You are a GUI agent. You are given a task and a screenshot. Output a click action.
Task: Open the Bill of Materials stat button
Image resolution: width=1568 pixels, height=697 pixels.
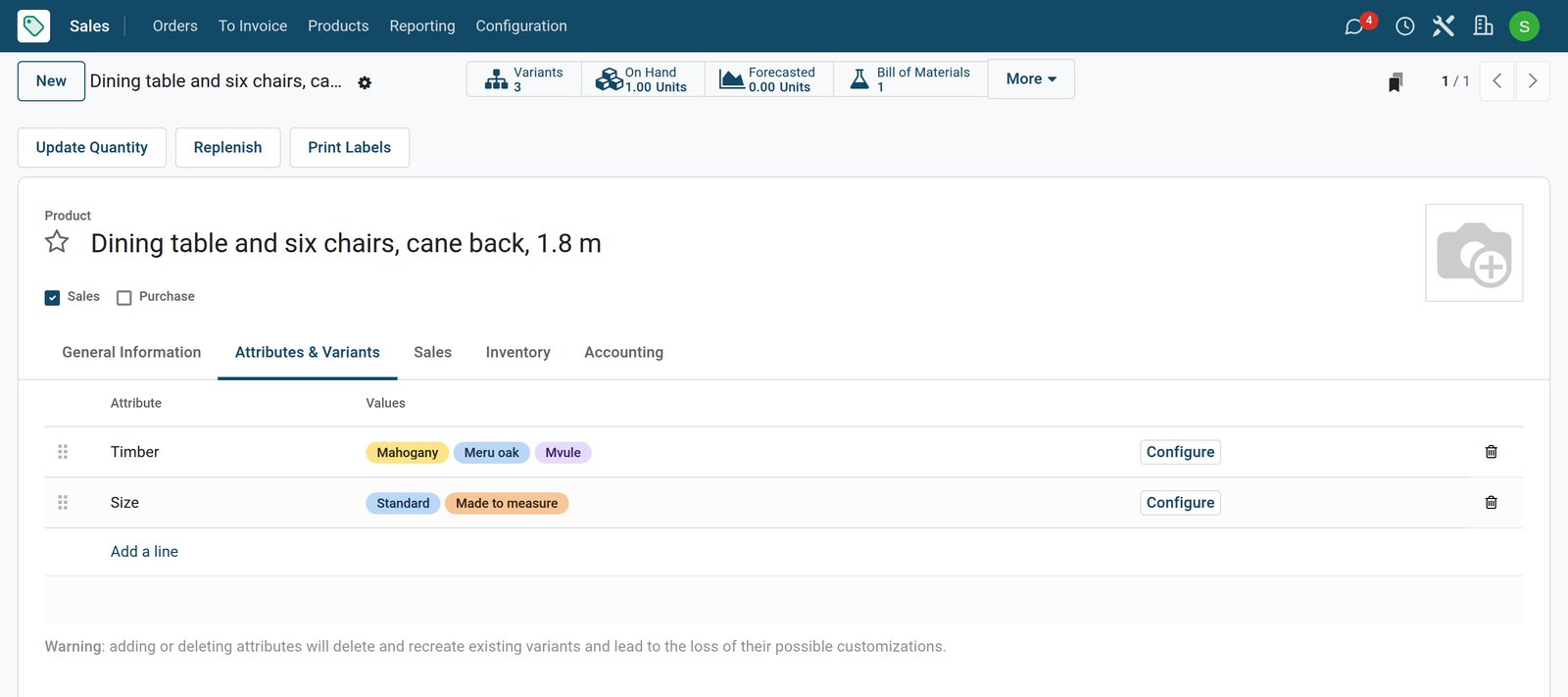(910, 79)
